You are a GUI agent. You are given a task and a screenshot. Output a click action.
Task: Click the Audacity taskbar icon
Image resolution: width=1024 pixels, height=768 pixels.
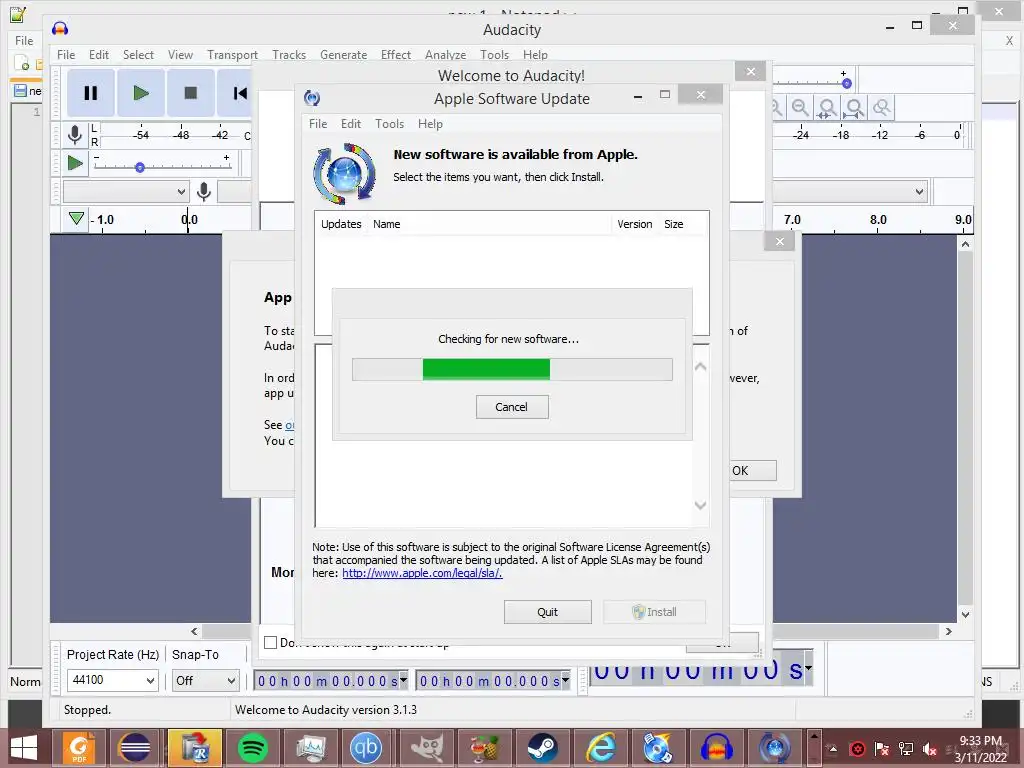click(x=716, y=748)
